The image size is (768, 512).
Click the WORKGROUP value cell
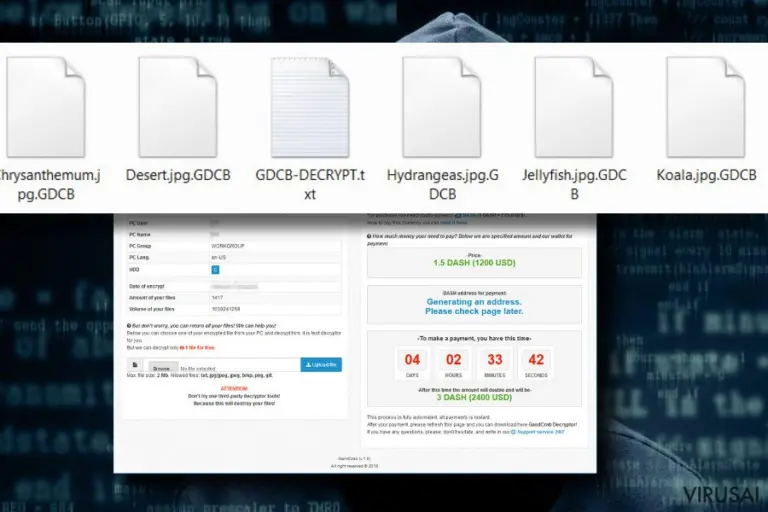275,246
